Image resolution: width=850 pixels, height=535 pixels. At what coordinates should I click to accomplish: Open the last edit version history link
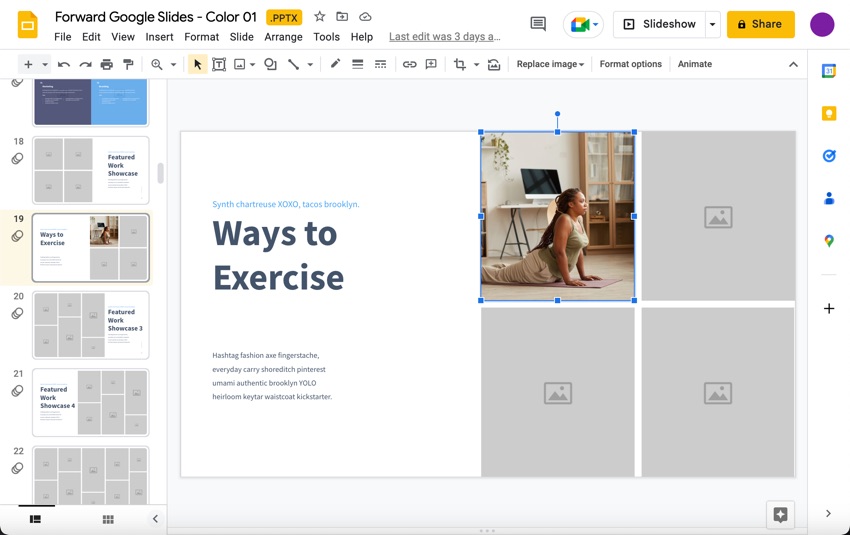click(x=445, y=37)
